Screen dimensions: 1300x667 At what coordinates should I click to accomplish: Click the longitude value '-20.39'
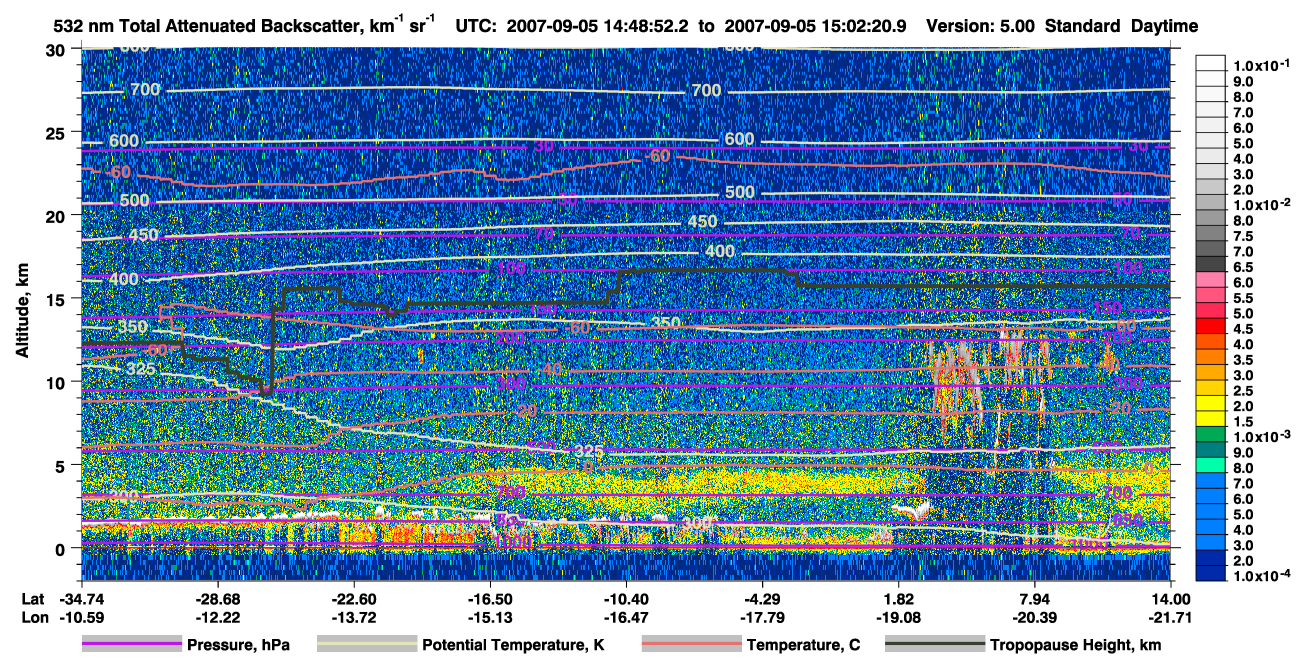click(x=1035, y=617)
